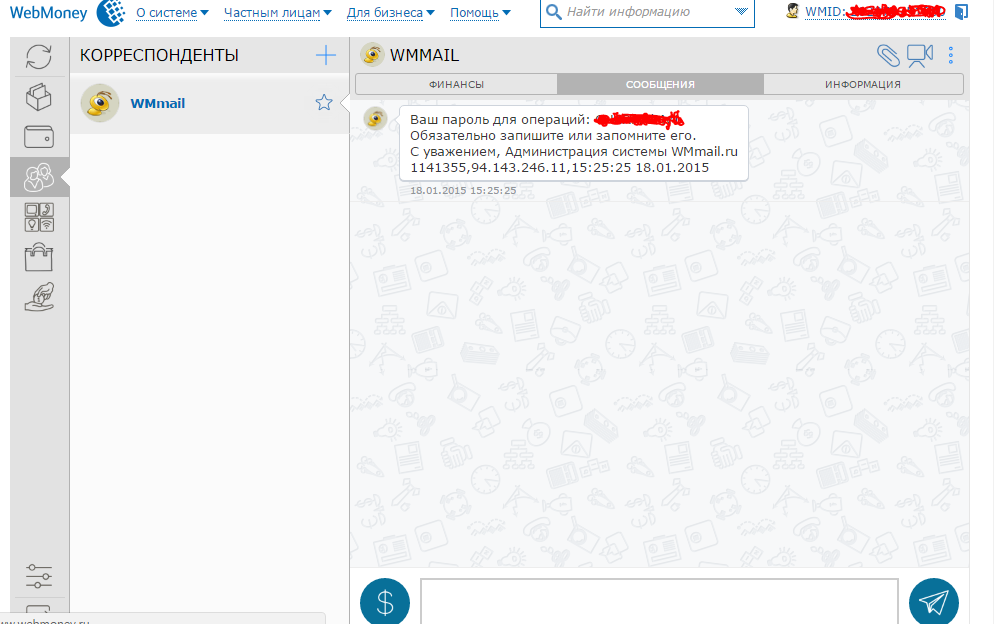This screenshot has width=994, height=624.
Task: Refresh using the sidebar sync icon
Action: [x=39, y=56]
